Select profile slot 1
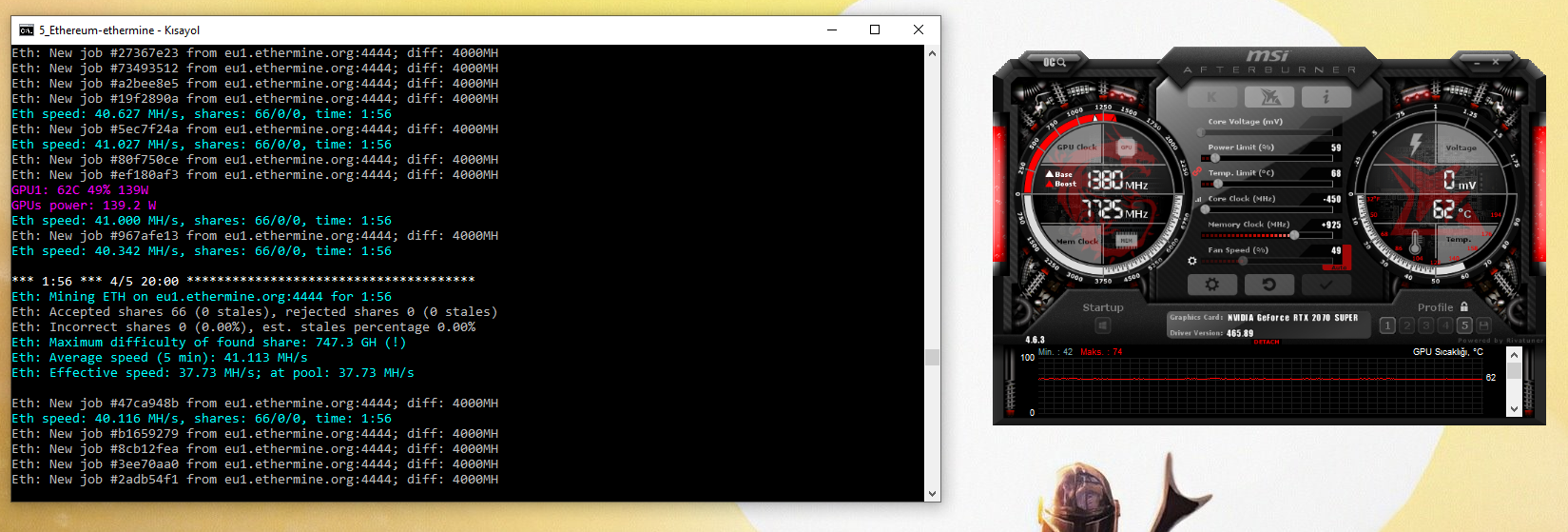This screenshot has width=1568, height=532. click(1387, 325)
